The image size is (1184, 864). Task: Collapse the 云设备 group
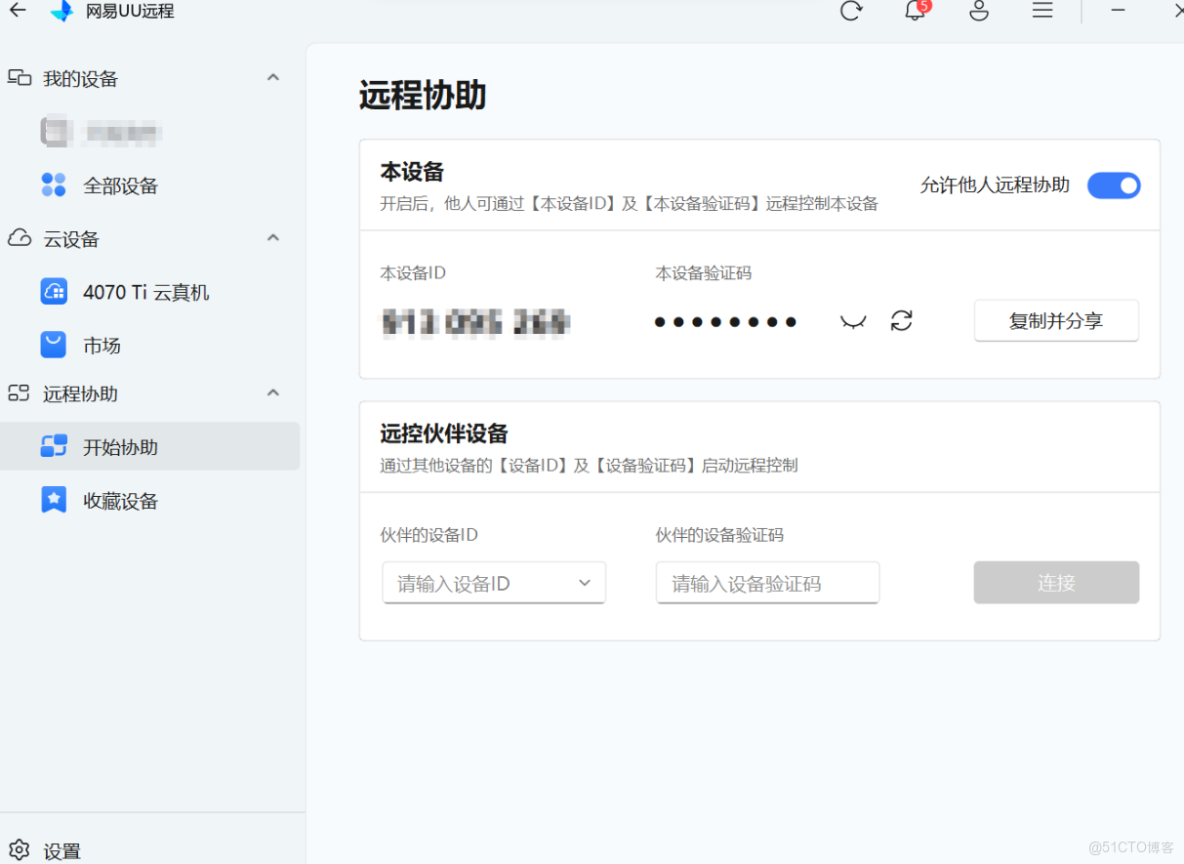(x=272, y=238)
